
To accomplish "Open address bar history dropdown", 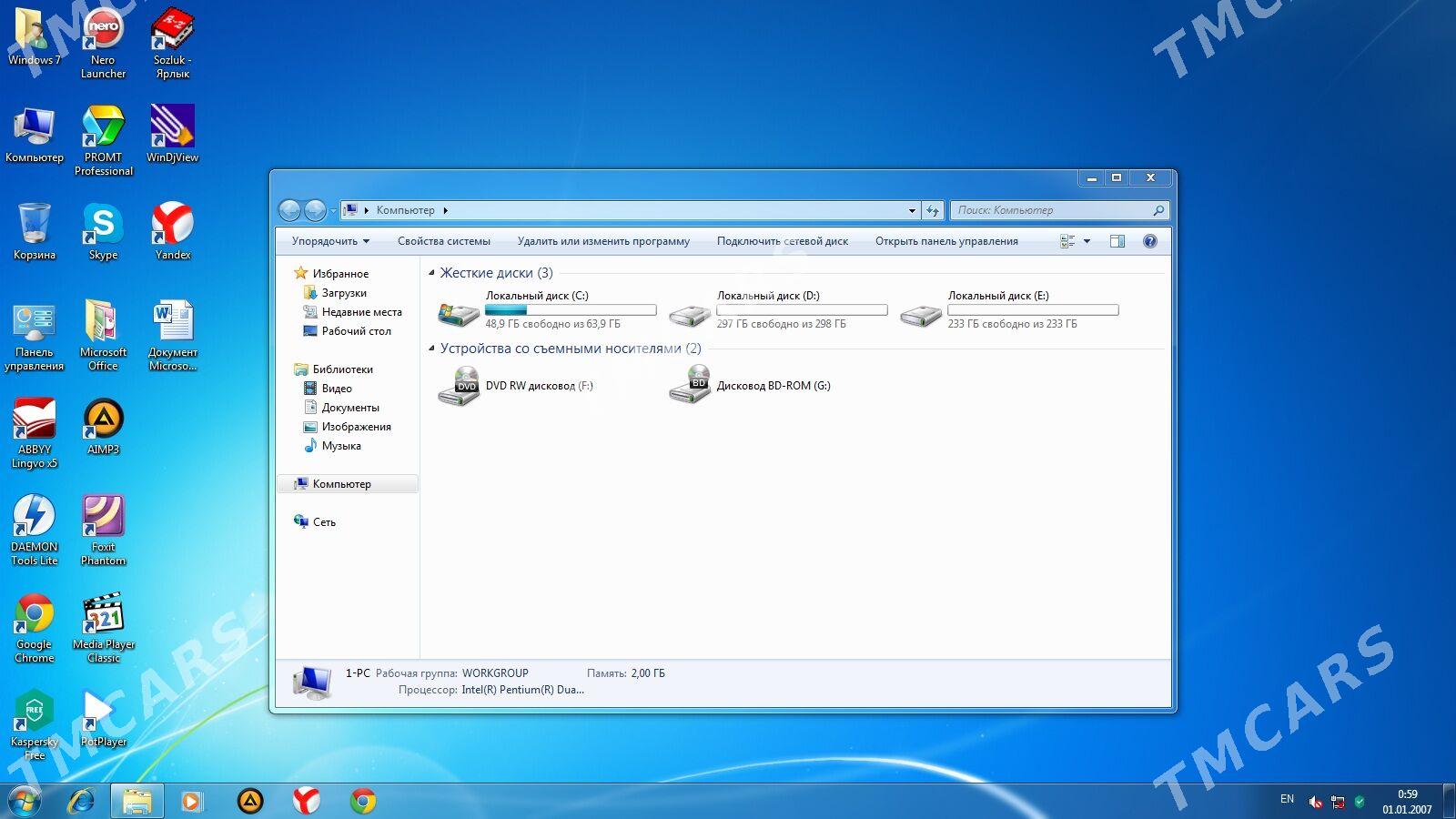I will [x=912, y=210].
